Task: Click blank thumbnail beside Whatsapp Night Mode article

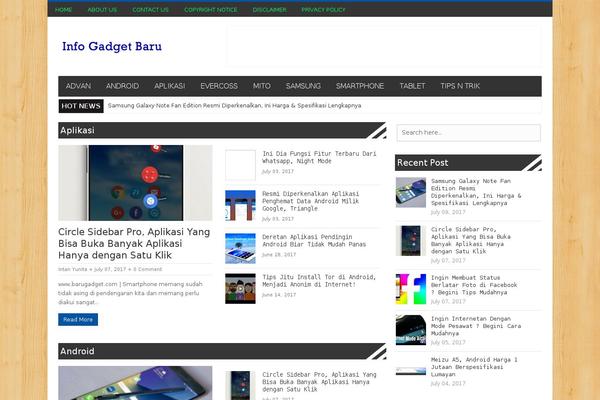Action: [240, 165]
